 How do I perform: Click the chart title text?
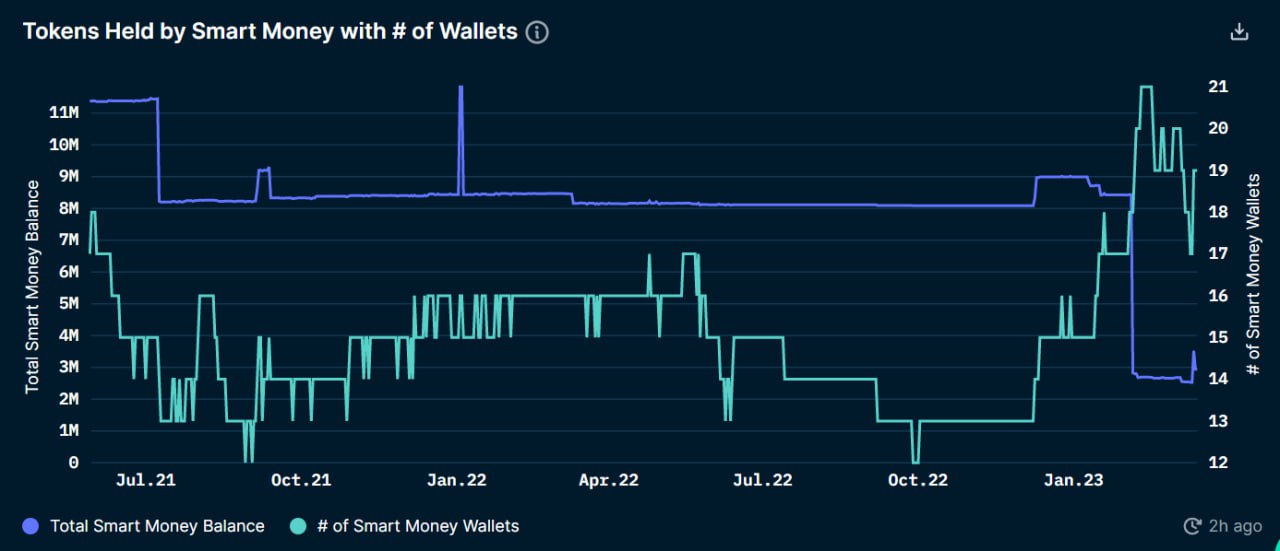pos(270,32)
